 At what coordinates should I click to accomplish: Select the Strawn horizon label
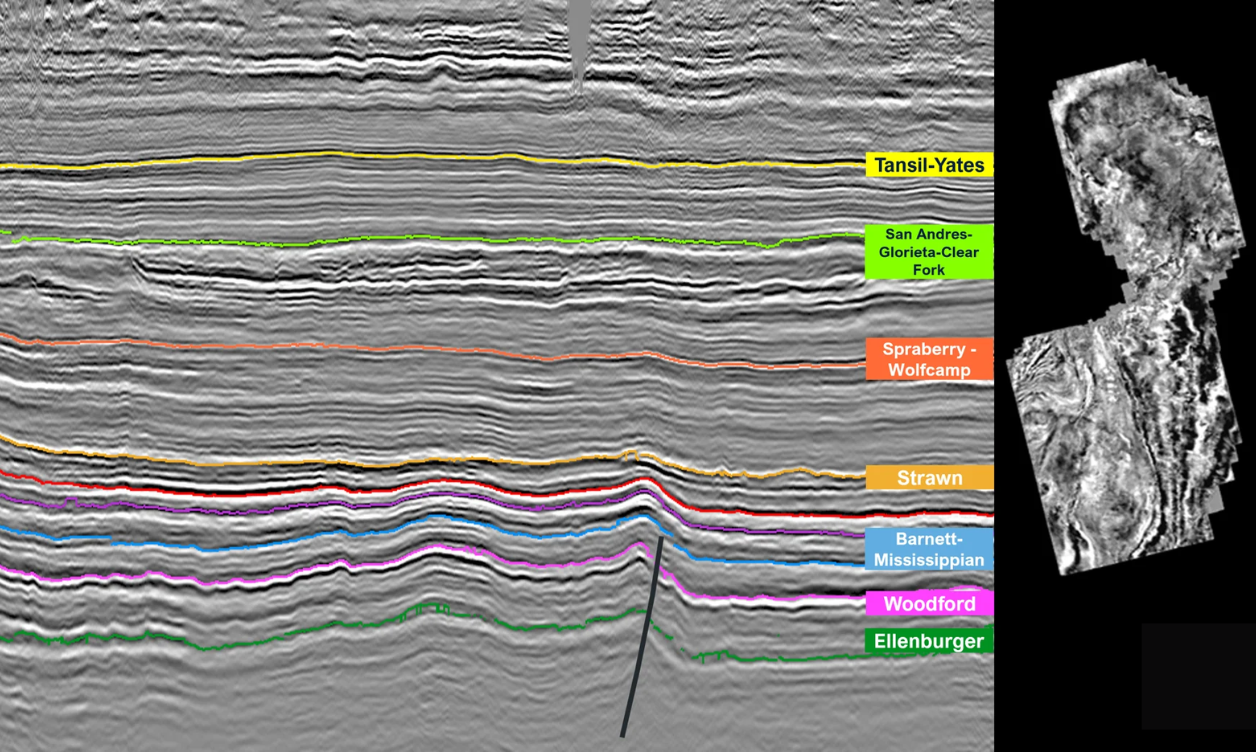929,478
